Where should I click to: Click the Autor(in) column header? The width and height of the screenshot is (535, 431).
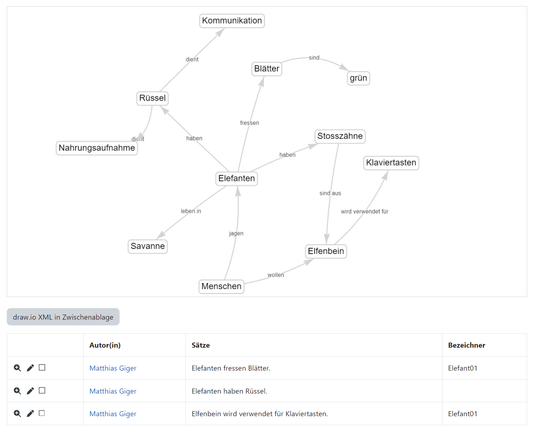point(105,345)
